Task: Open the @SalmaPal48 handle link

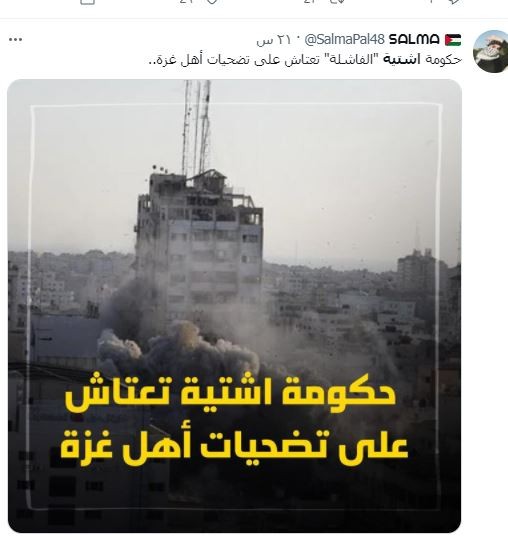Action: 344,40
